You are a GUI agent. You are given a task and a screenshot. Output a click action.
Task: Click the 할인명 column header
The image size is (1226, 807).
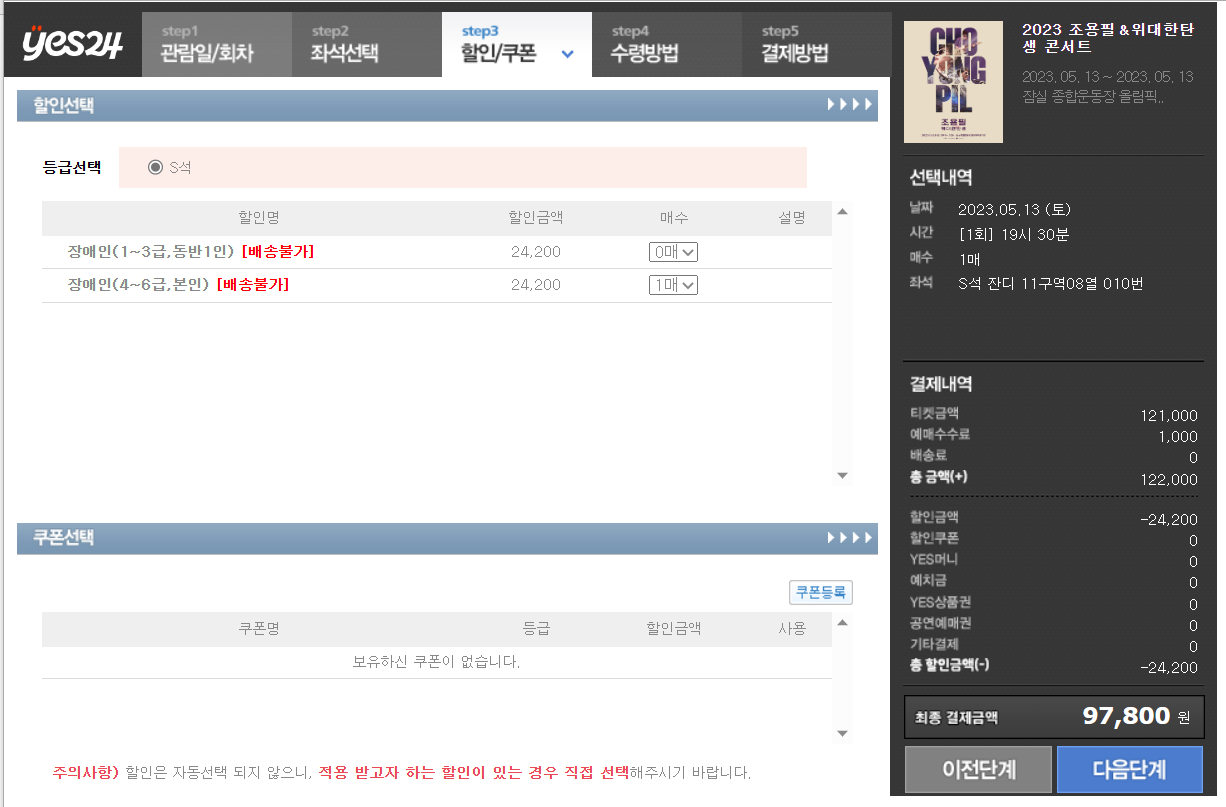(258, 218)
